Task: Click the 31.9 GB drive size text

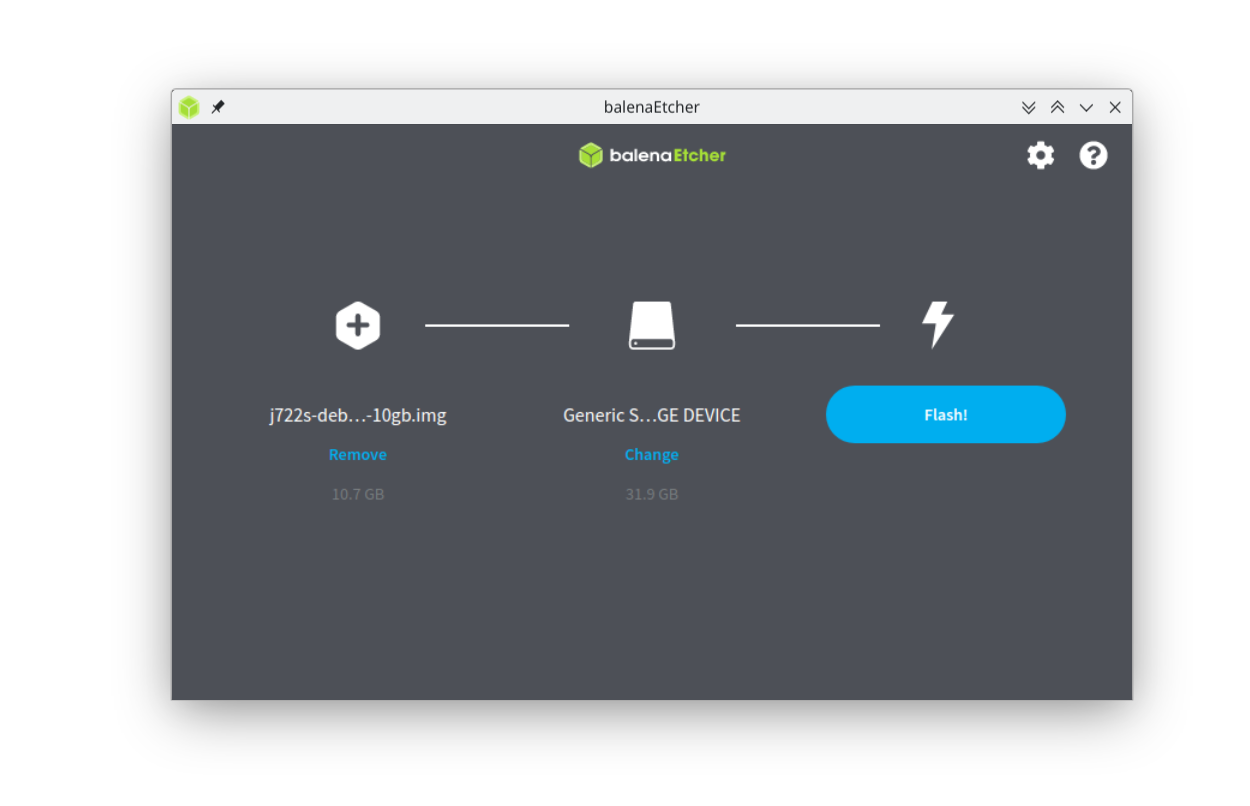Action: pyautogui.click(x=651, y=493)
